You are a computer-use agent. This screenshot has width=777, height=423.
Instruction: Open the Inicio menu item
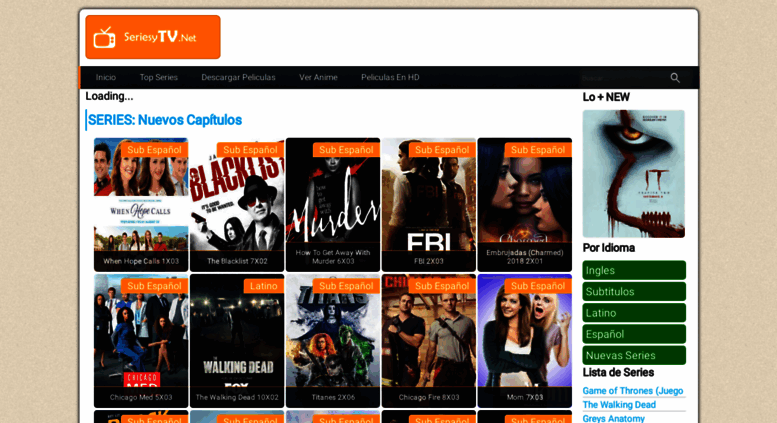coord(106,77)
